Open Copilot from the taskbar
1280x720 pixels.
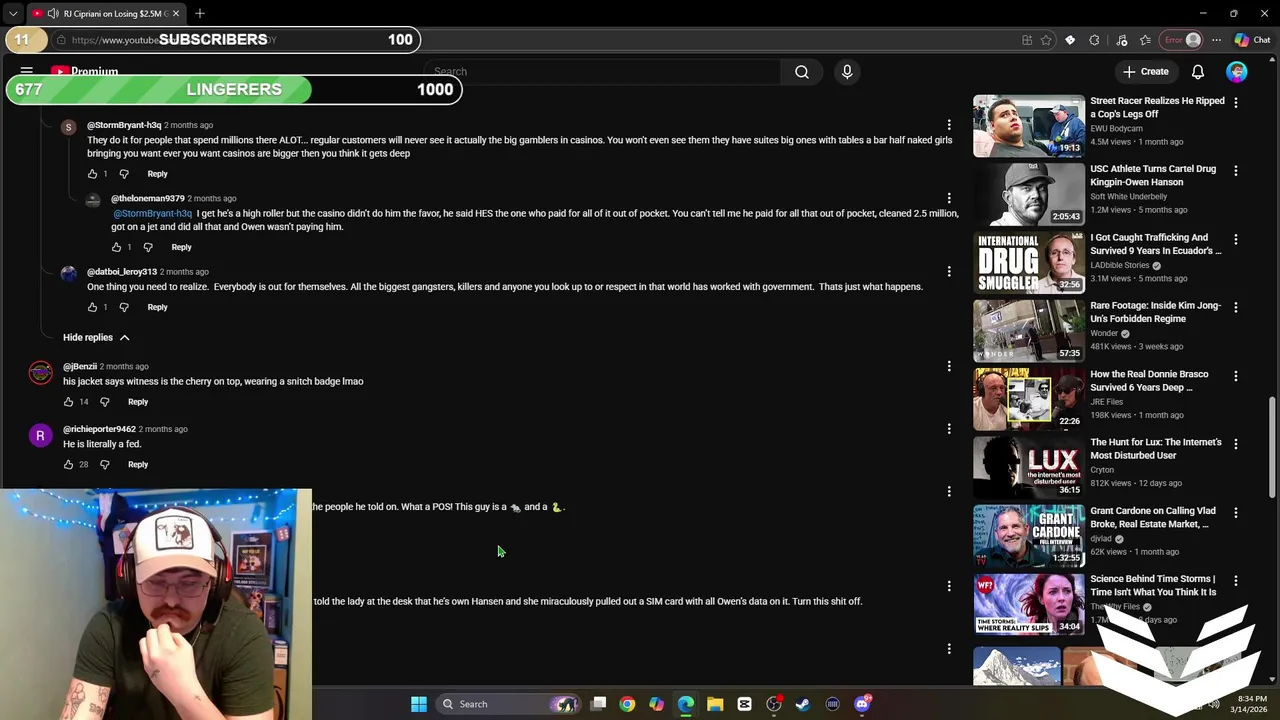coord(656,704)
